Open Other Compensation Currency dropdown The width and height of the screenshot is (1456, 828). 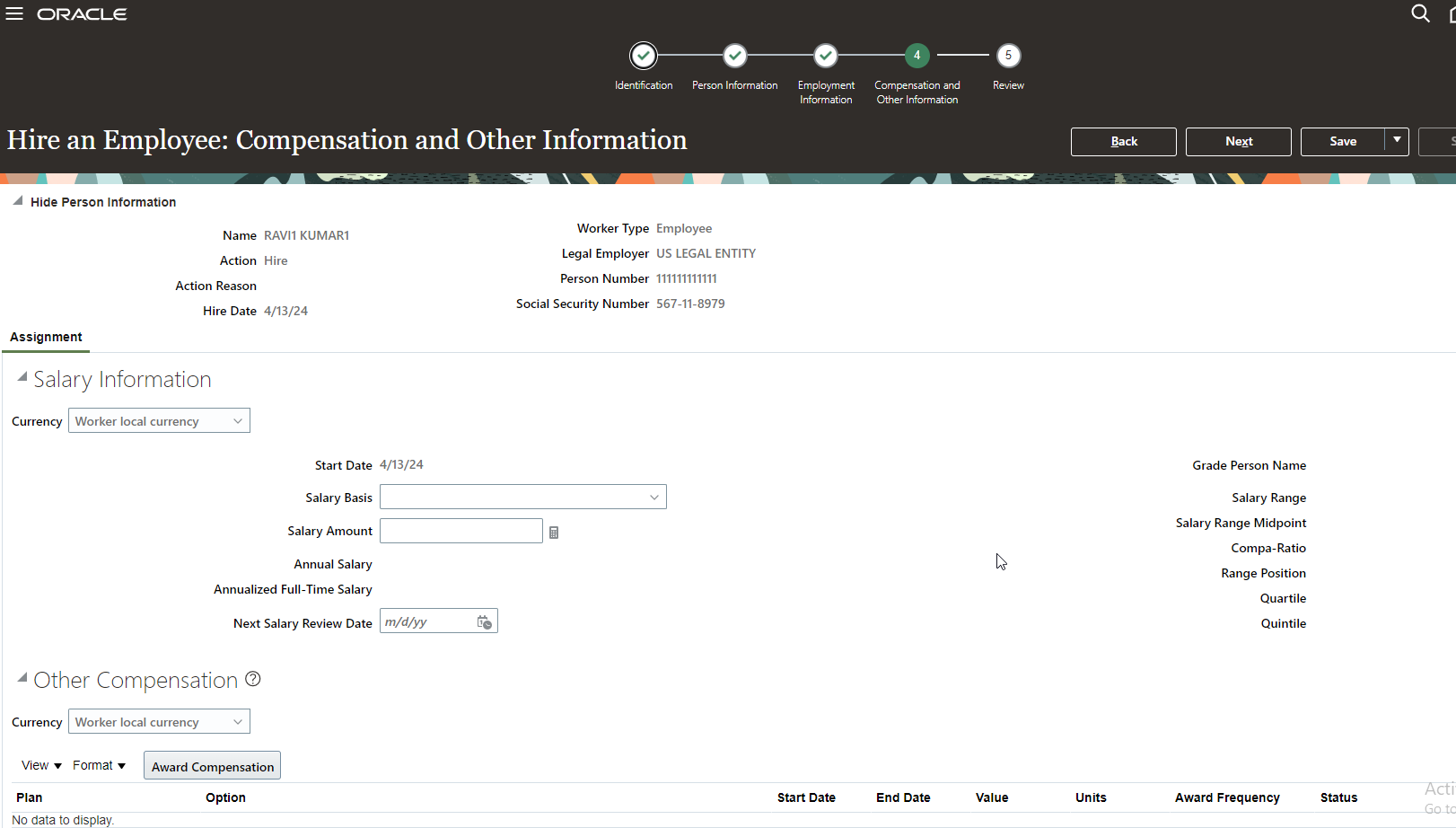(159, 722)
